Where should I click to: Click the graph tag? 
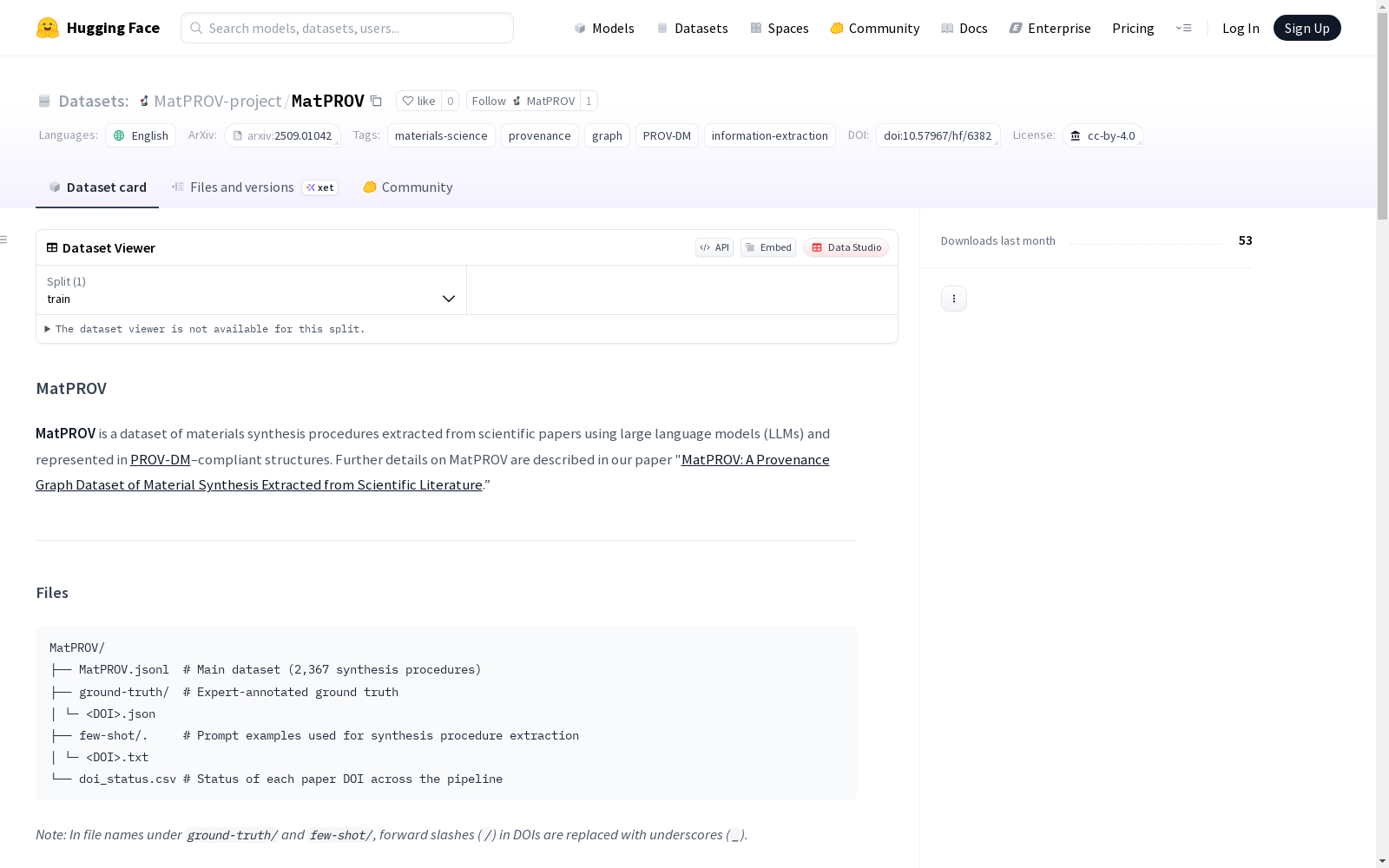click(607, 135)
